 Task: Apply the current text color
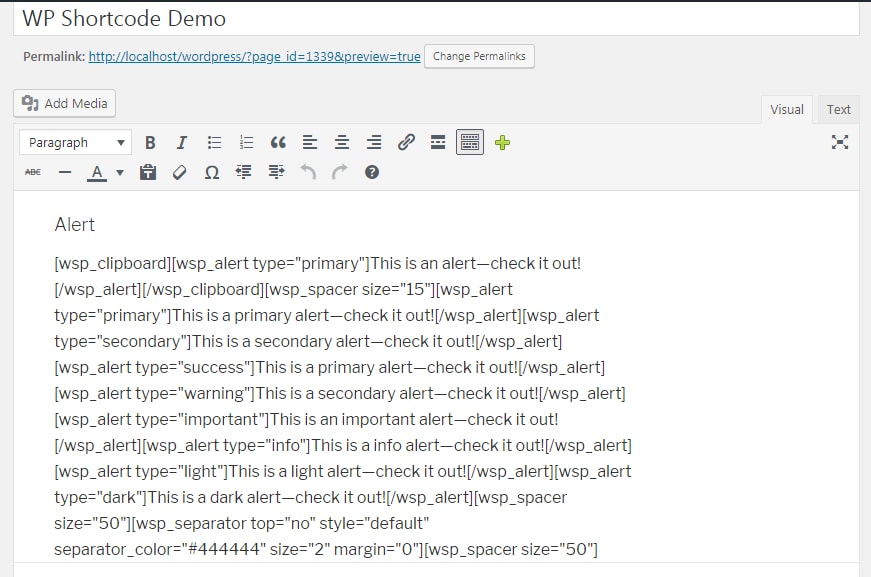click(97, 173)
